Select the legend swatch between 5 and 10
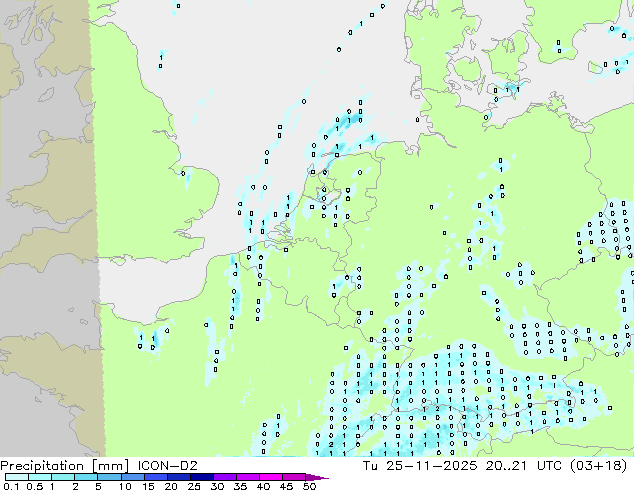The height and width of the screenshot is (490, 634). (109, 477)
